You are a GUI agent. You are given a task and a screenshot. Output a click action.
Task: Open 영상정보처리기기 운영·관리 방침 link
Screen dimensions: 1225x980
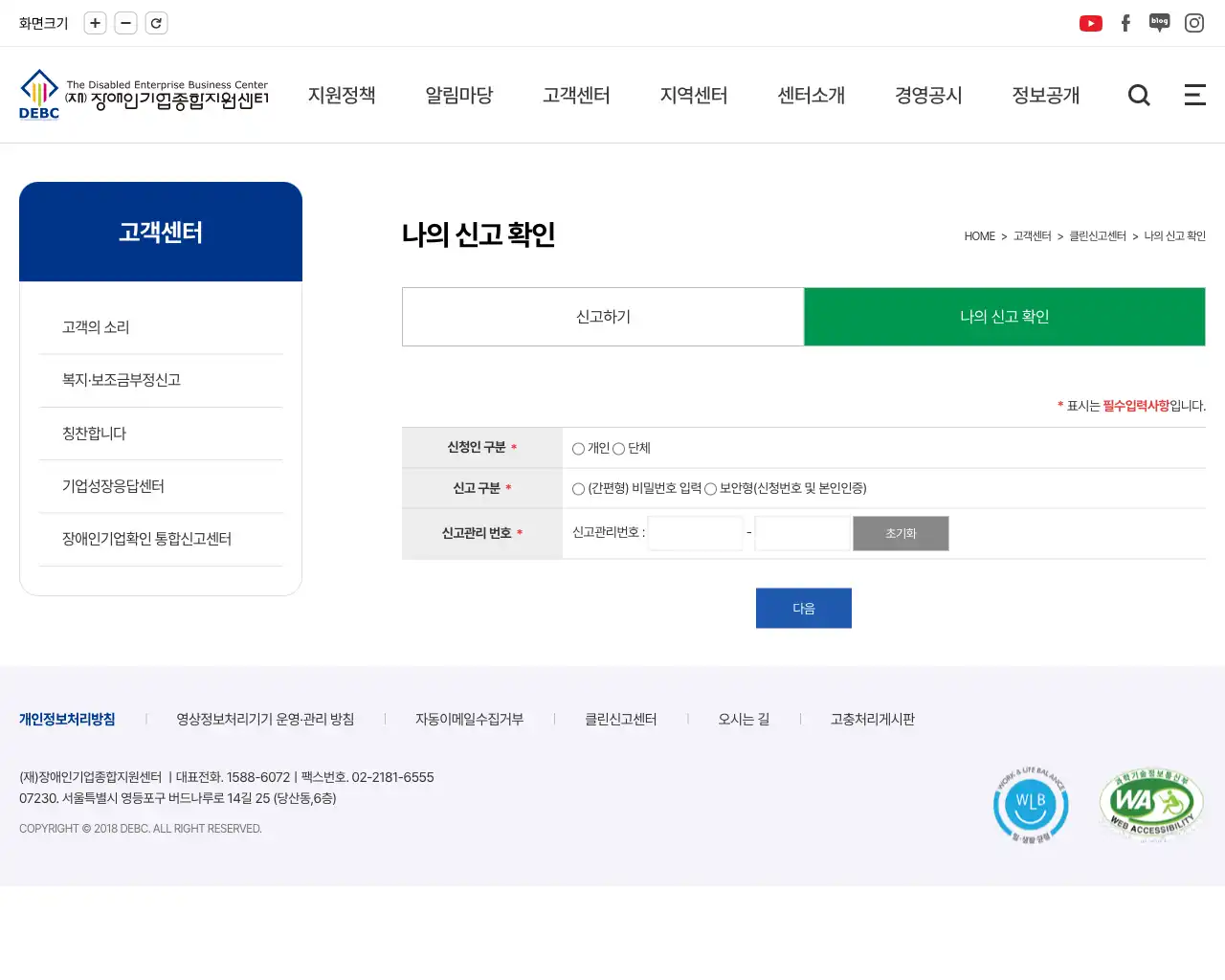pyautogui.click(x=265, y=719)
